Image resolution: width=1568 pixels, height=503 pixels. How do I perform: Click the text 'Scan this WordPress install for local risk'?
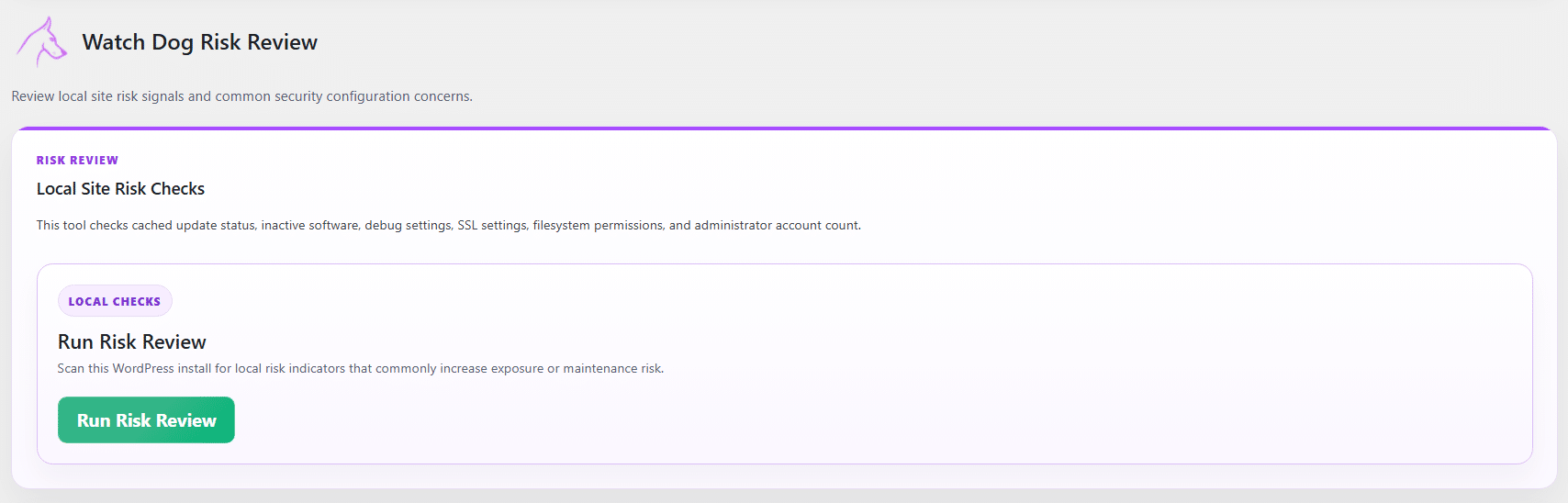point(360,368)
